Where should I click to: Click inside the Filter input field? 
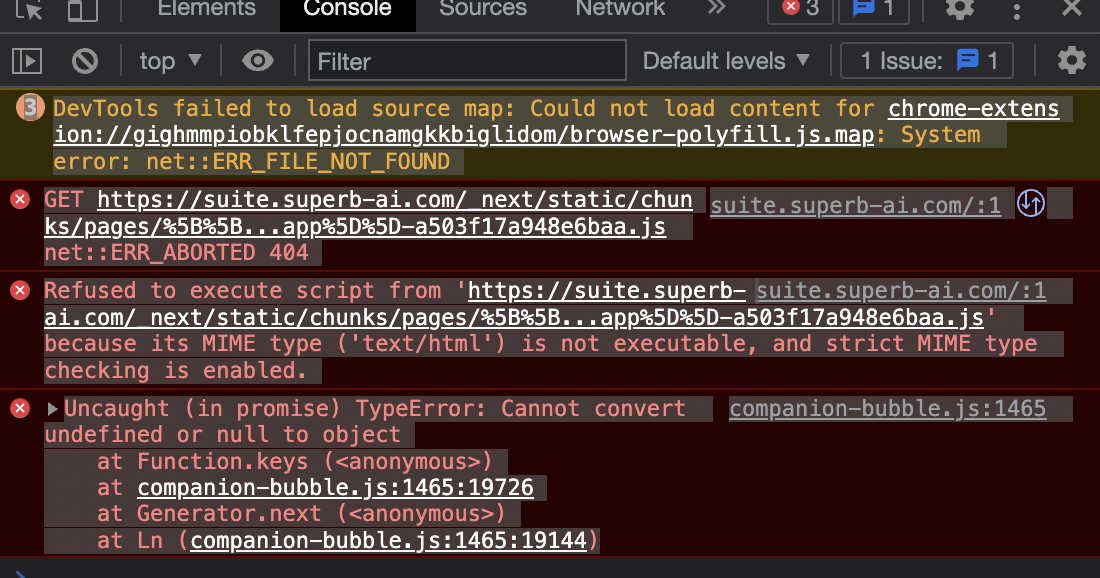(466, 61)
